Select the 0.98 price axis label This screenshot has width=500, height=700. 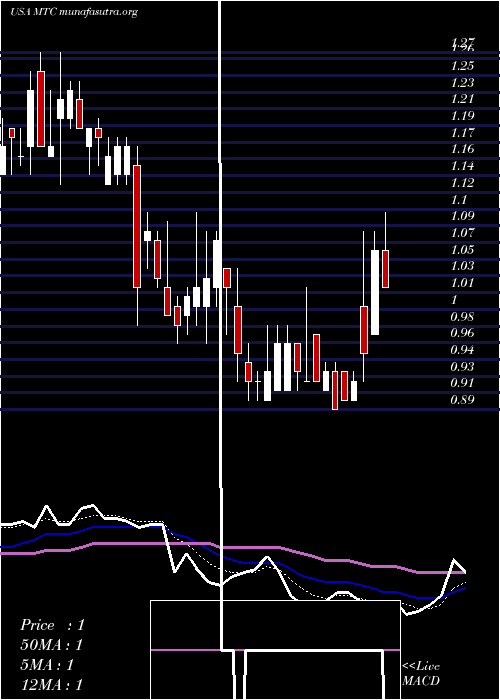click(x=462, y=317)
